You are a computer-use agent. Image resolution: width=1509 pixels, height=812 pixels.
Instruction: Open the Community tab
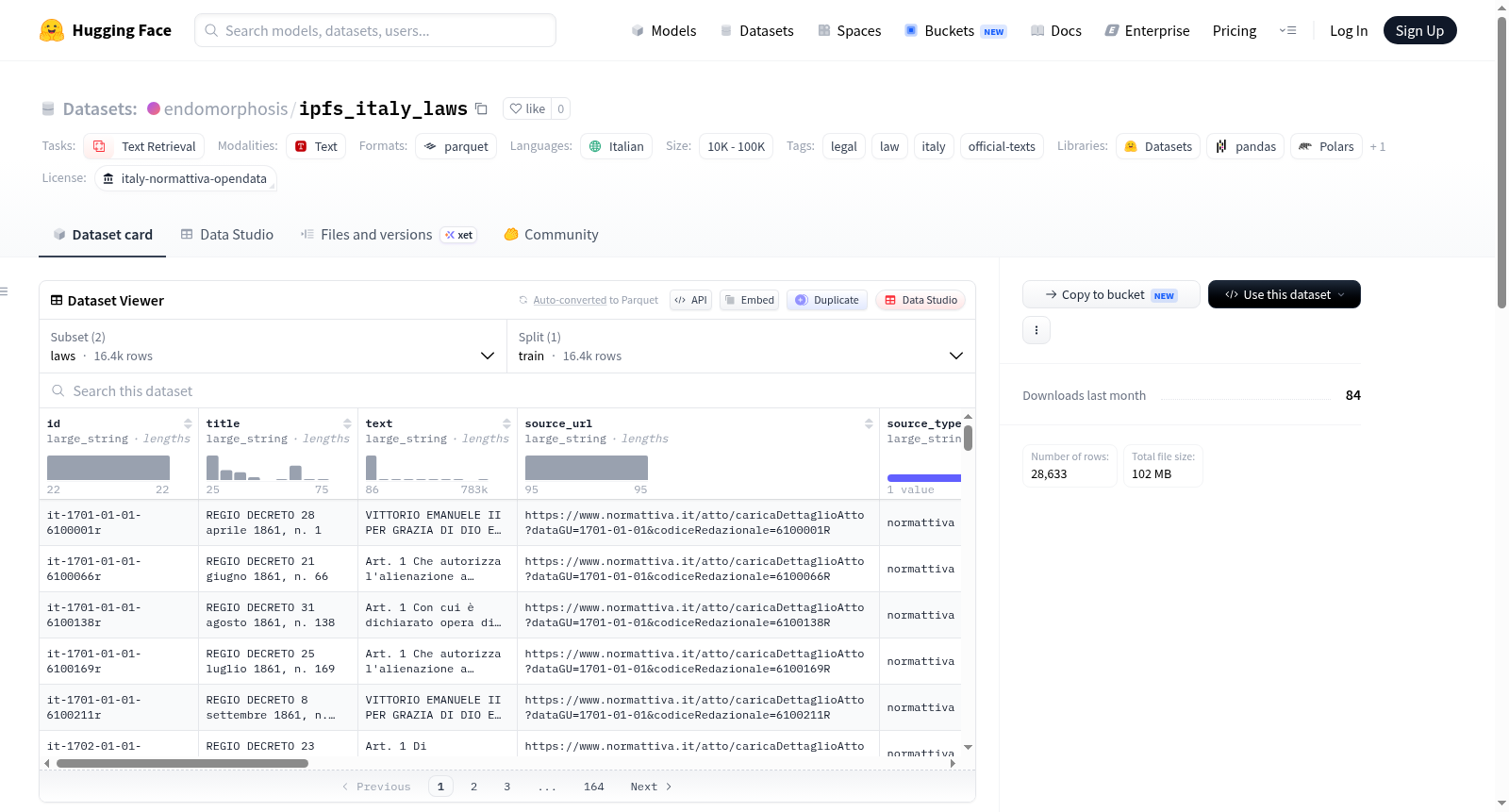coord(551,235)
